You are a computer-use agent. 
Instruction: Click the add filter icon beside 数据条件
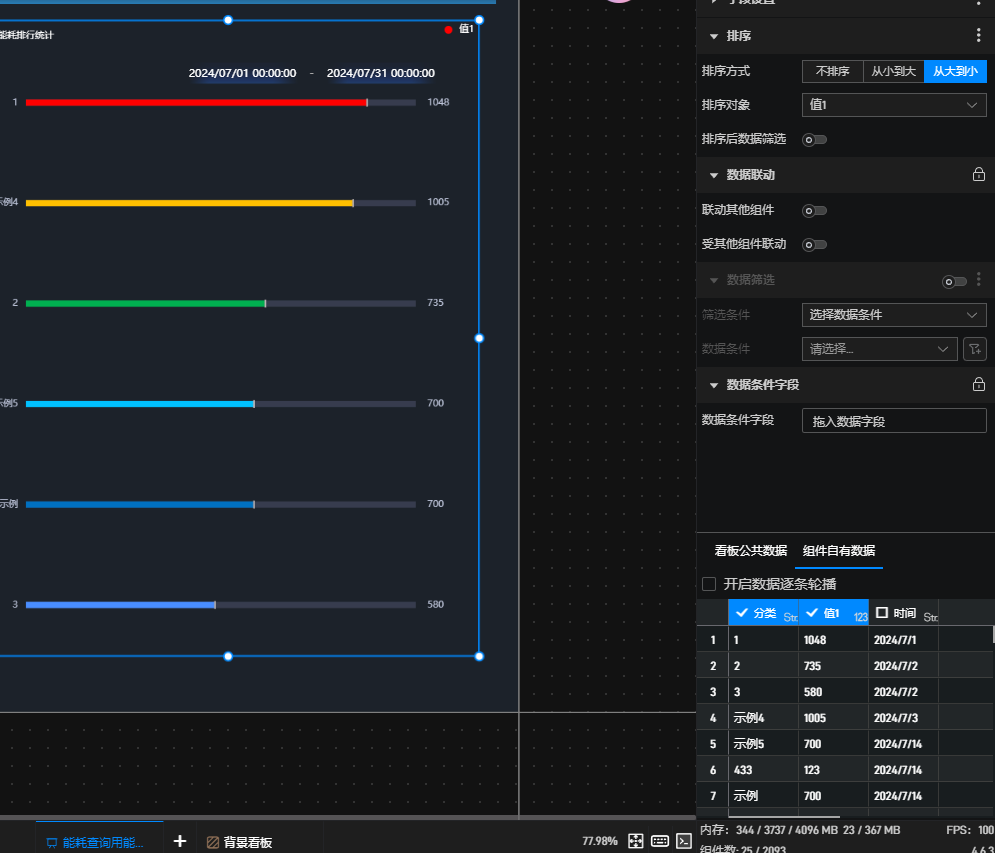974,349
